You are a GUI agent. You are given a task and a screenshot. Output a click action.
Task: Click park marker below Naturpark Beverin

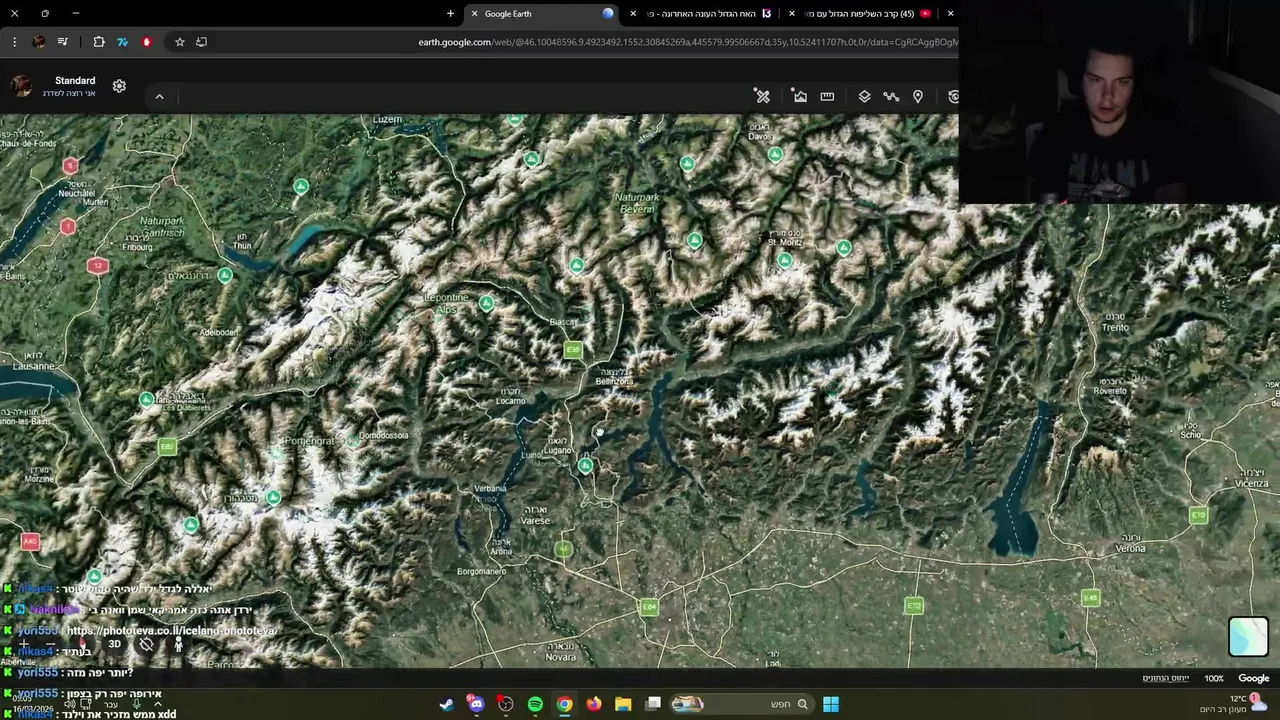[x=695, y=240]
